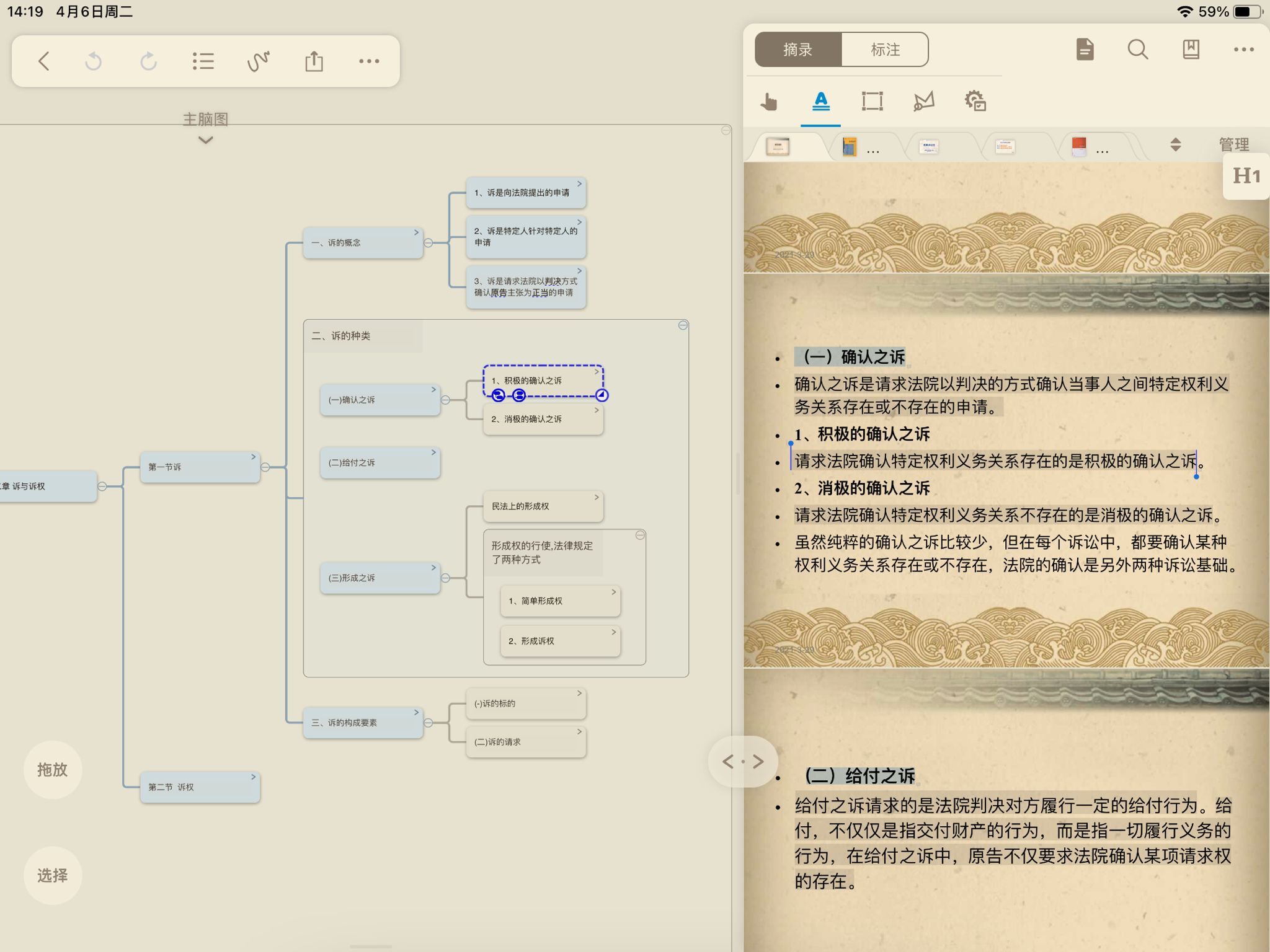This screenshot has height=952, width=1270.
Task: Choose the rectangle selection excerpt tool
Action: coord(872,101)
